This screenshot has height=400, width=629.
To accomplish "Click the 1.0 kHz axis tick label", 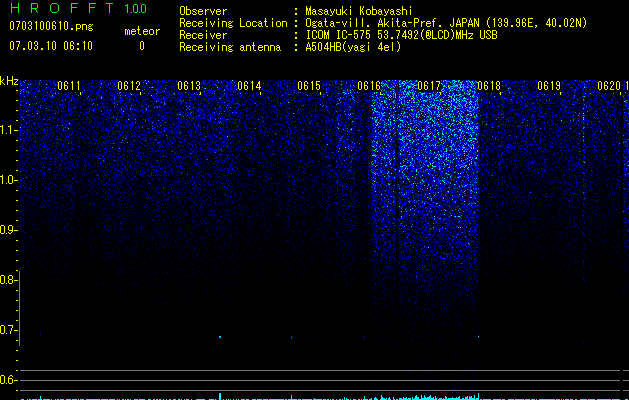I will tap(8, 180).
